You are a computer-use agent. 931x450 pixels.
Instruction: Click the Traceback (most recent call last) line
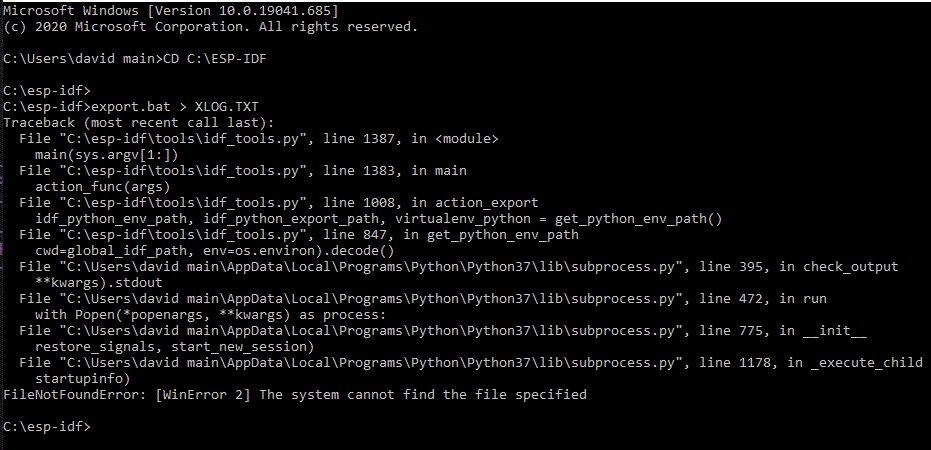(138, 123)
